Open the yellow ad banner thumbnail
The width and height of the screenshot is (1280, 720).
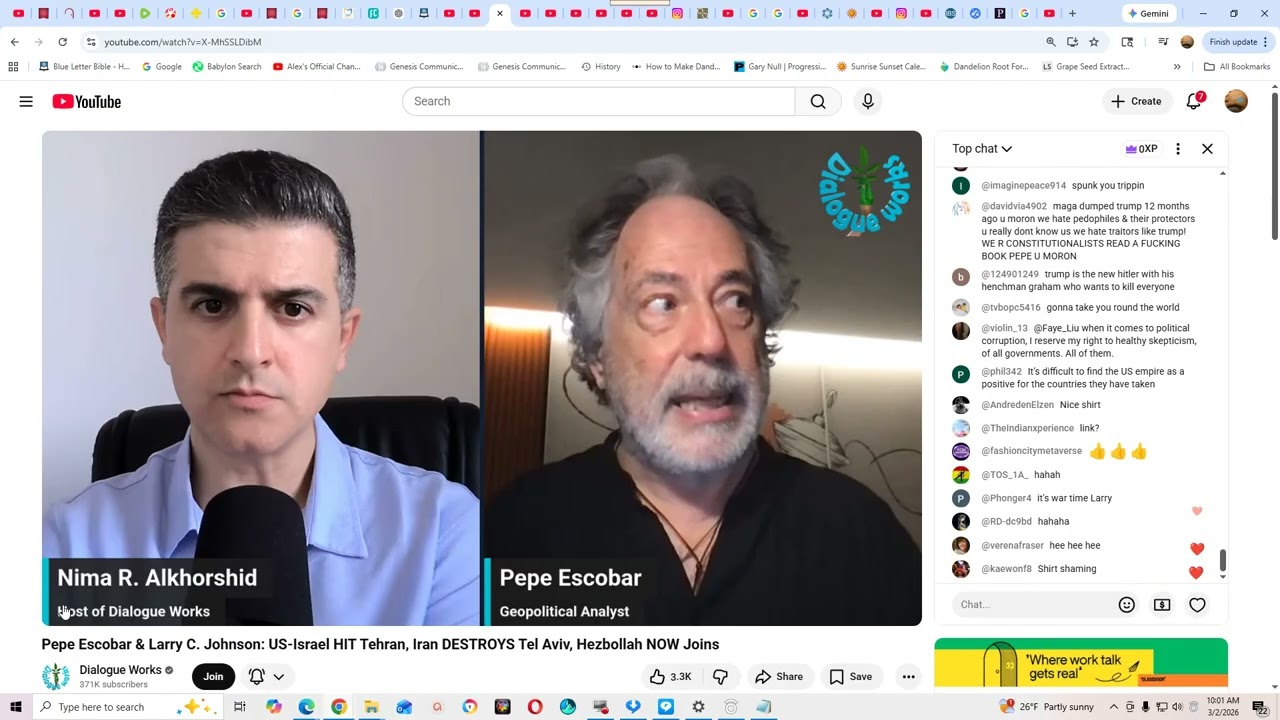point(1081,663)
